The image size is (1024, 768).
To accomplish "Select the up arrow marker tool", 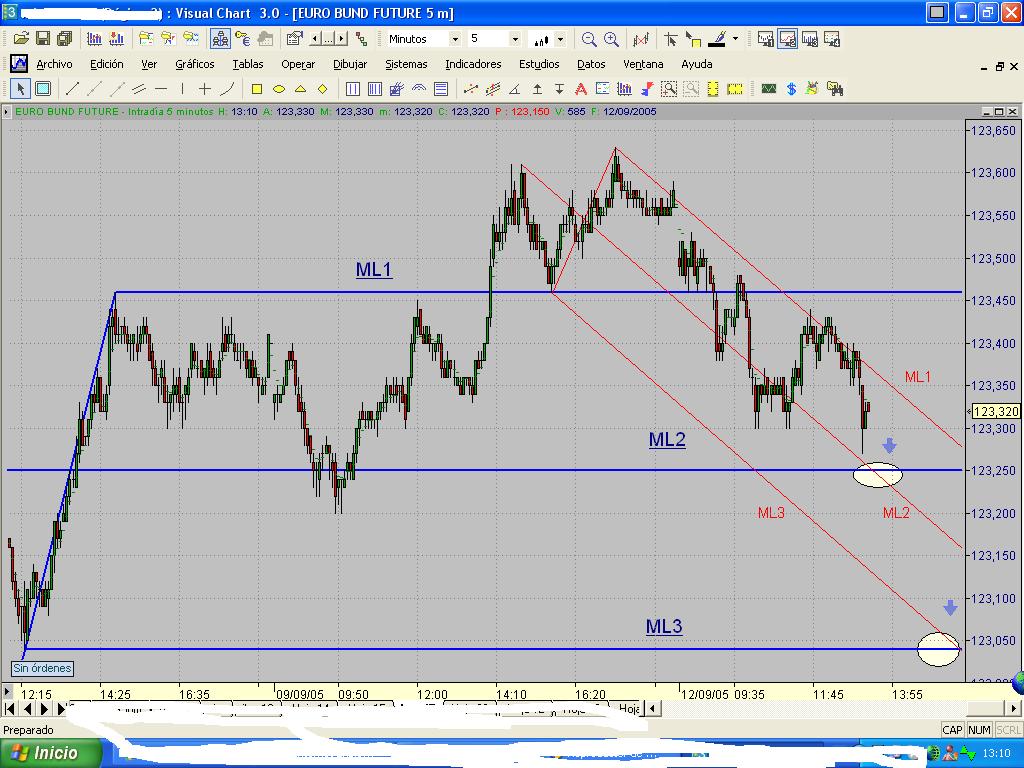I will coord(537,88).
